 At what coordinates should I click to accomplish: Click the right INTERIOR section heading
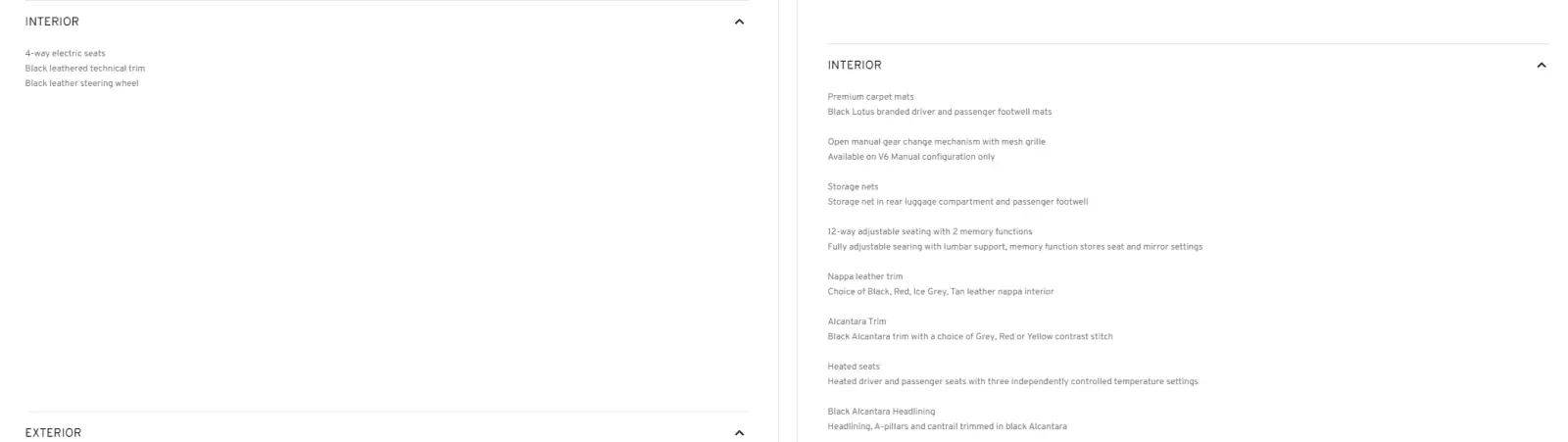[855, 65]
